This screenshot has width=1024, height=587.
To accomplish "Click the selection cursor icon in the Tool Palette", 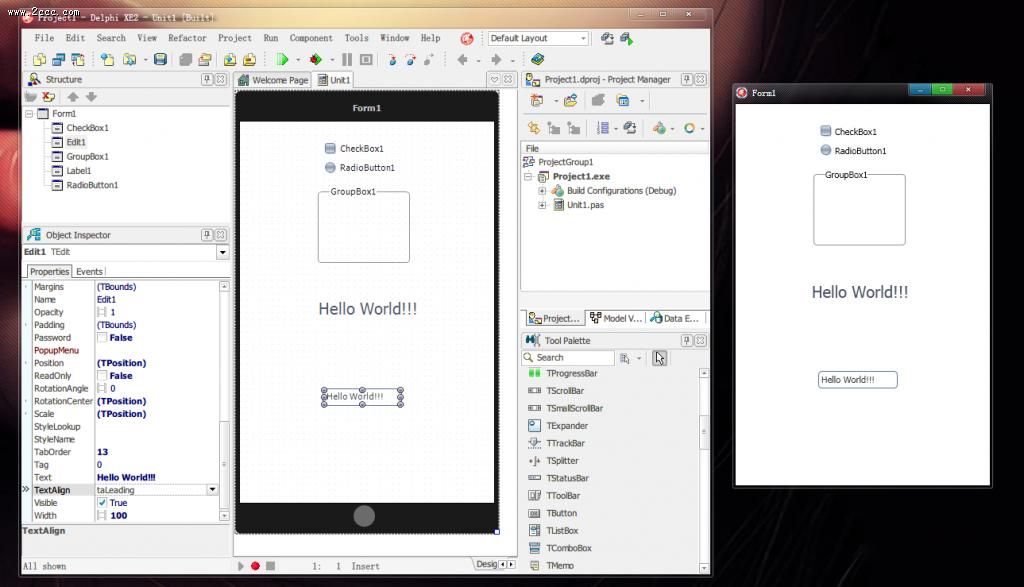I will [660, 358].
